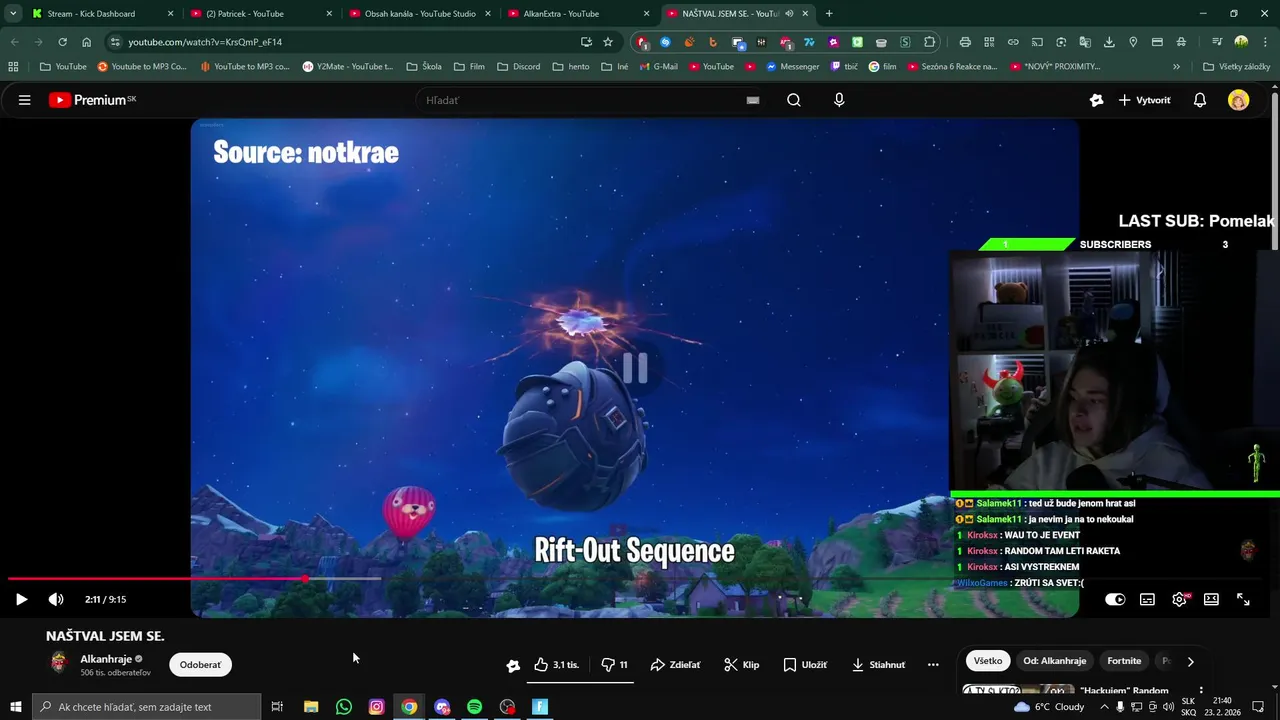The image size is (1280, 720).
Task: Open the G-Mail bookmark
Action: (x=657, y=67)
